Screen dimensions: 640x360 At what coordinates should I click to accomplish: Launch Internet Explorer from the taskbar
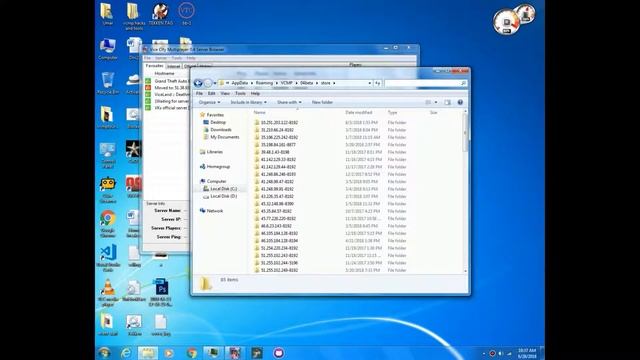(x=126, y=353)
